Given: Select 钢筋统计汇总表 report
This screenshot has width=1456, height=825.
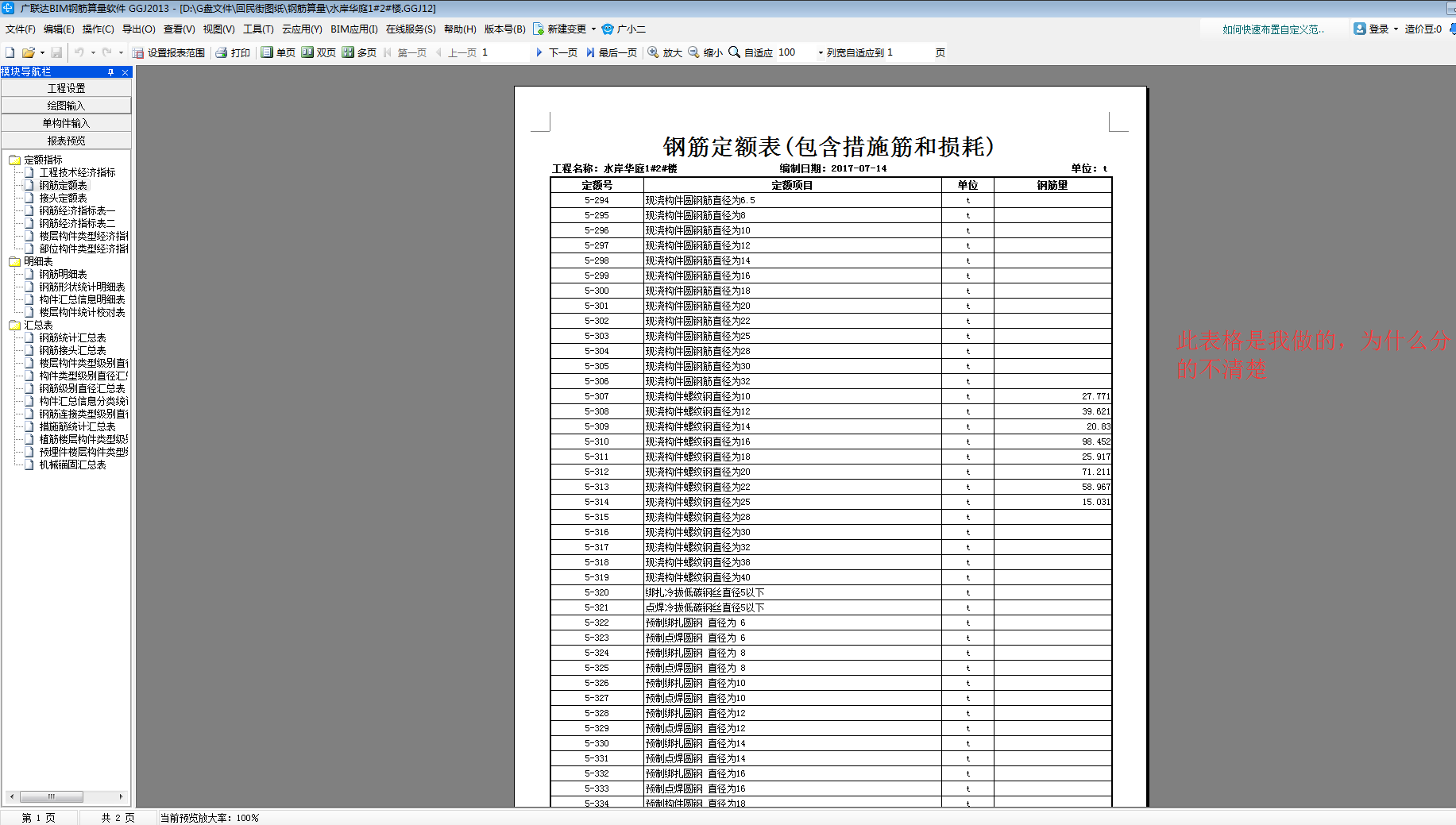Looking at the screenshot, I should coord(73,338).
